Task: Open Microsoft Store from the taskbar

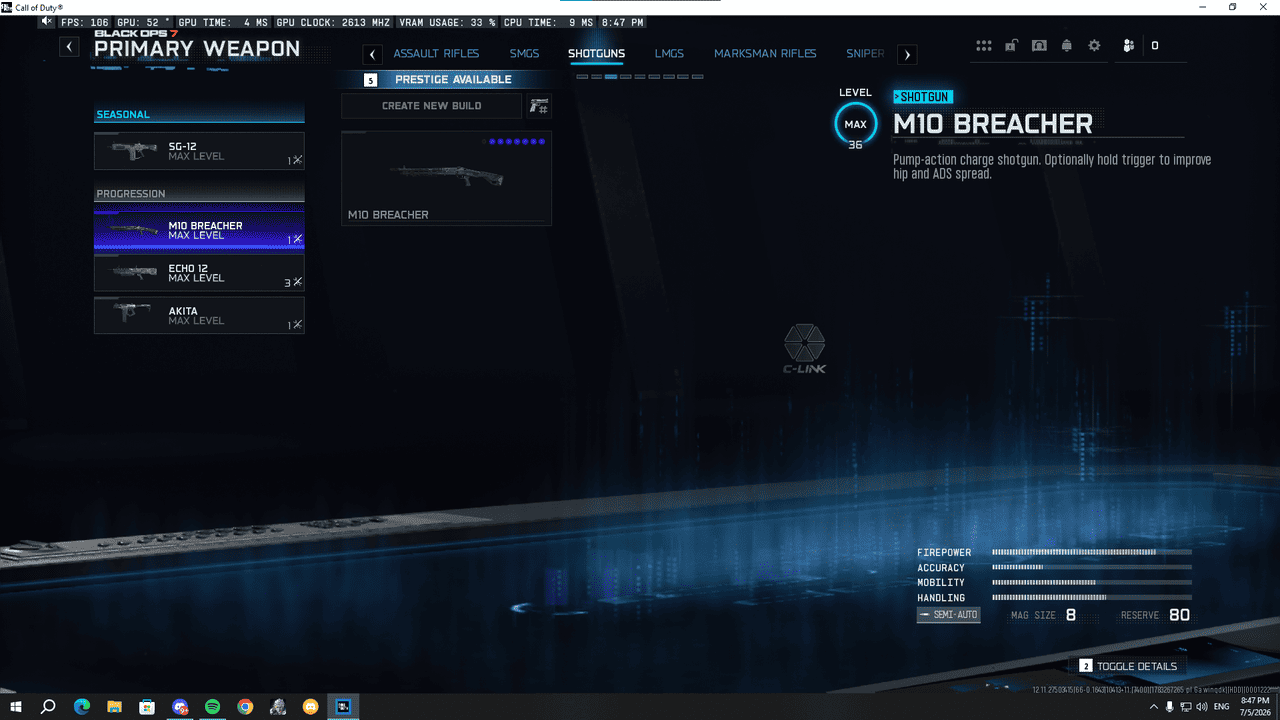Action: coord(147,707)
